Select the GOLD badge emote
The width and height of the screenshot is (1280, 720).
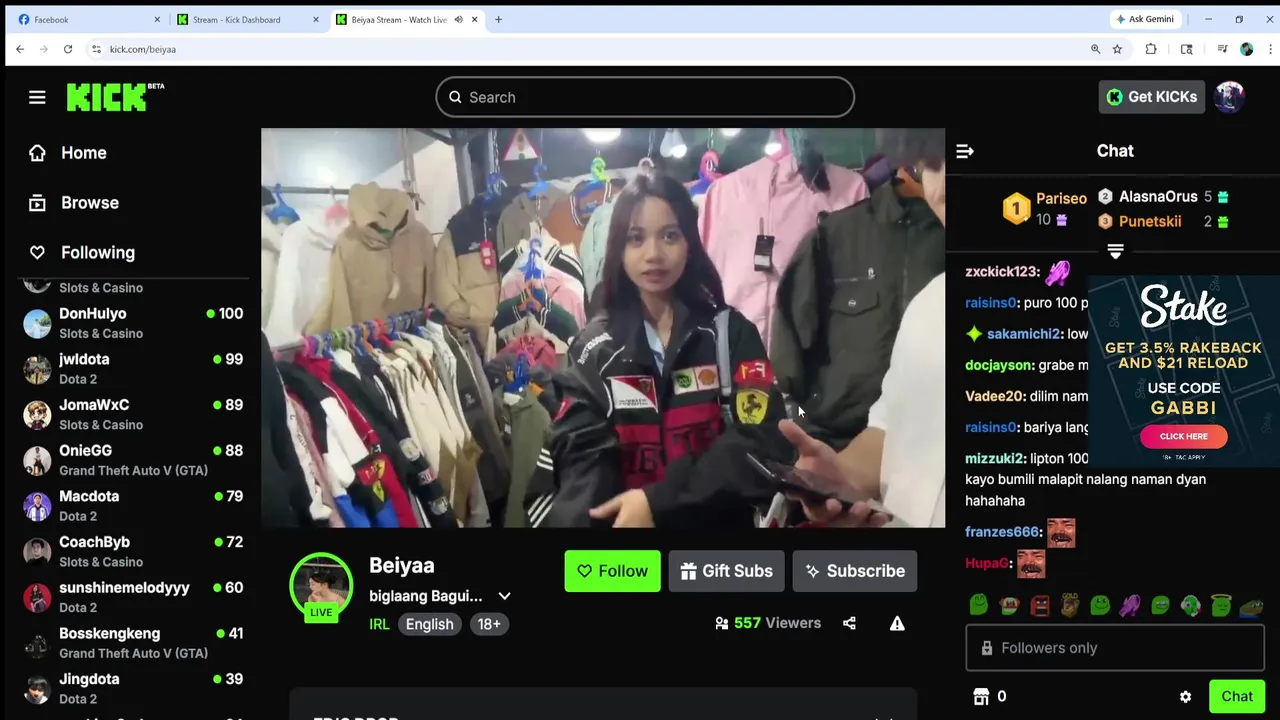click(1070, 605)
